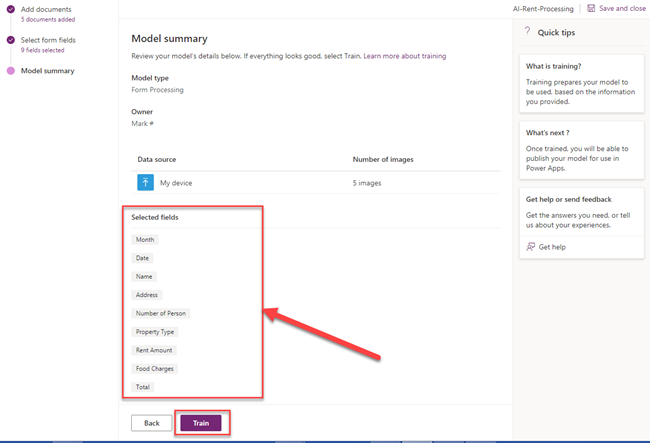Go back using the Back button
Viewport: 650px width, 443px height.
(152, 423)
